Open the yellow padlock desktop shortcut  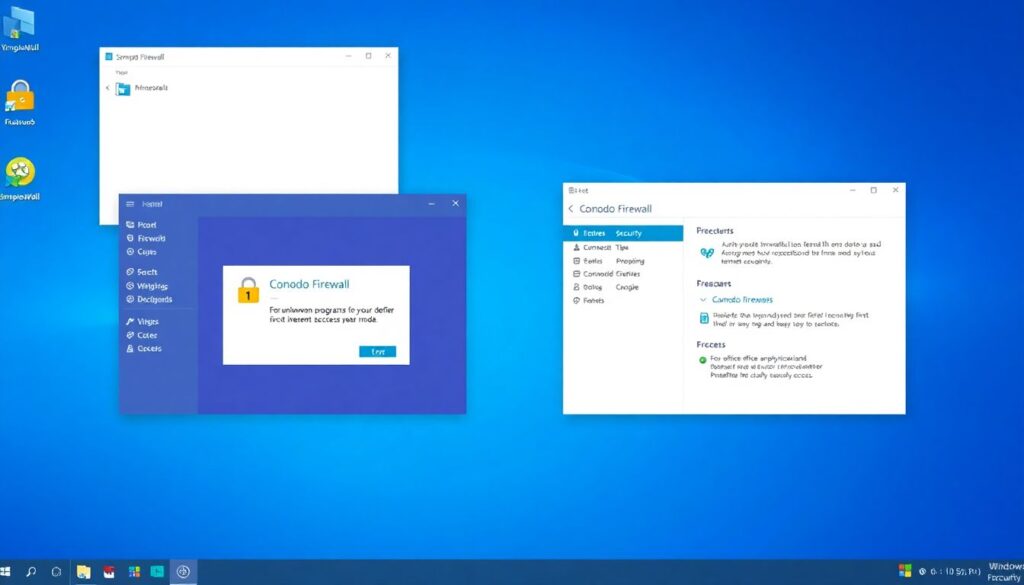pos(20,97)
